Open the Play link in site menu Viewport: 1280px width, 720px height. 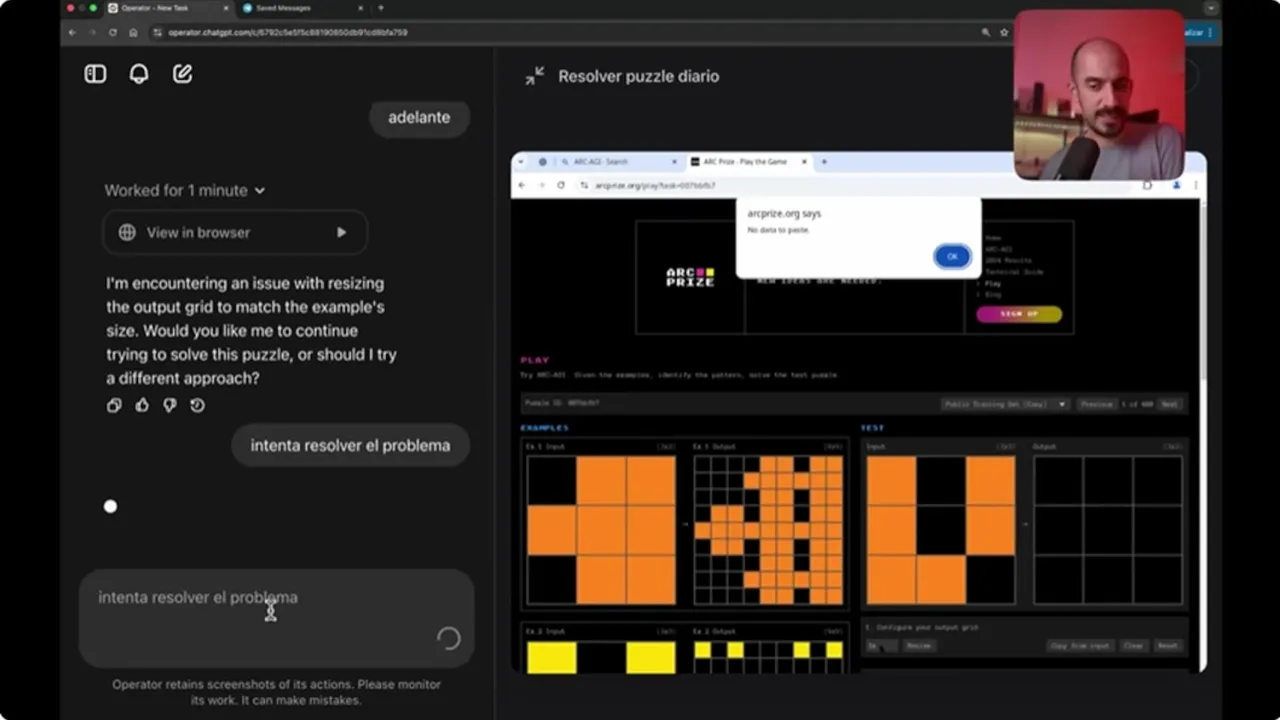point(993,283)
